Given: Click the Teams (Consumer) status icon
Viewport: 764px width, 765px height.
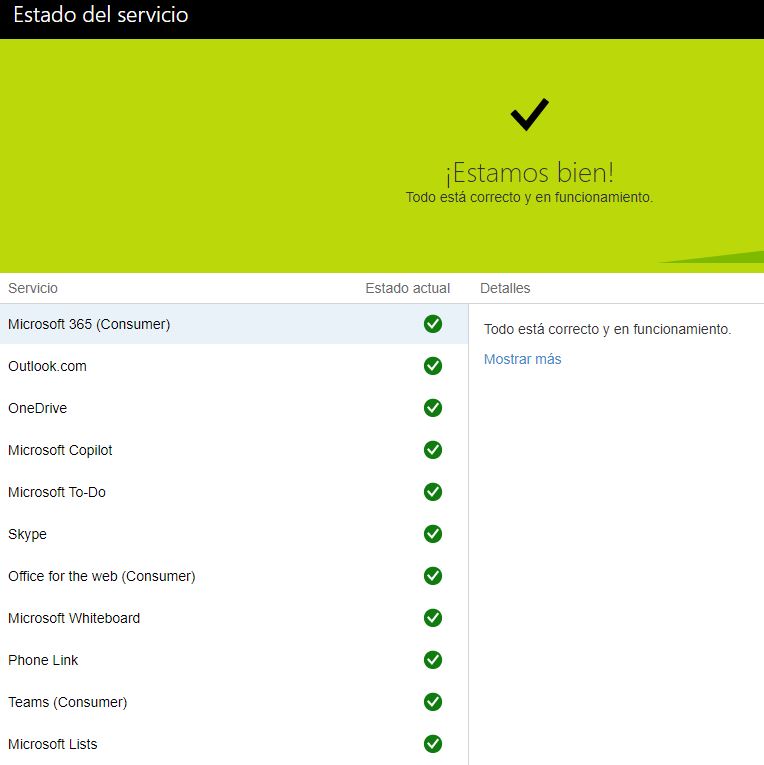Looking at the screenshot, I should point(433,702).
